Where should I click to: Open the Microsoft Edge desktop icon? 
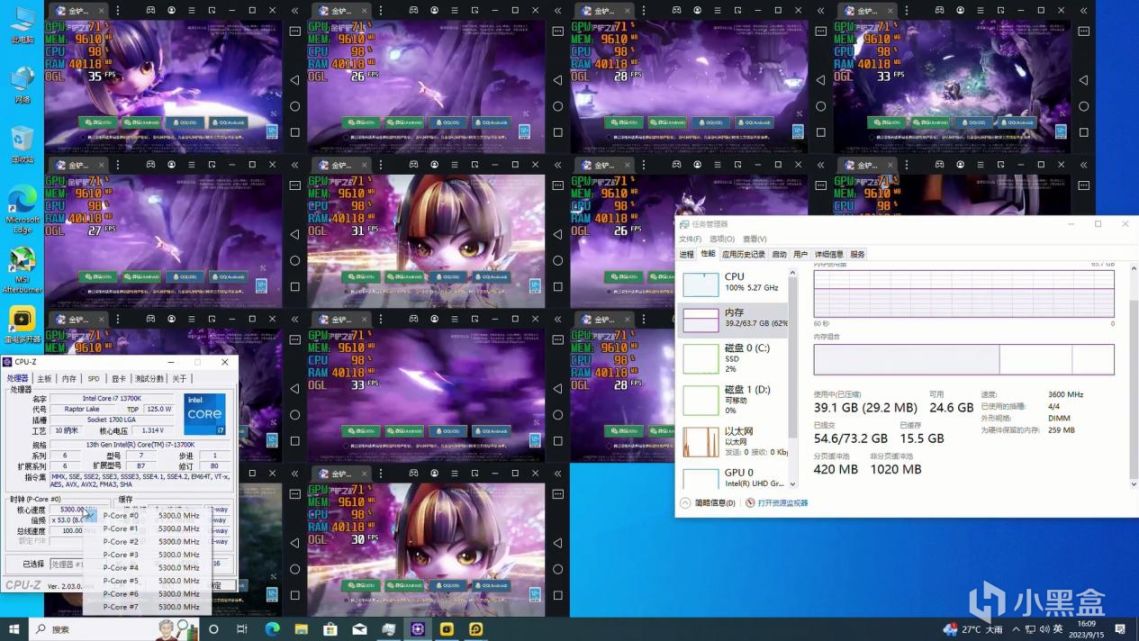tap(22, 210)
